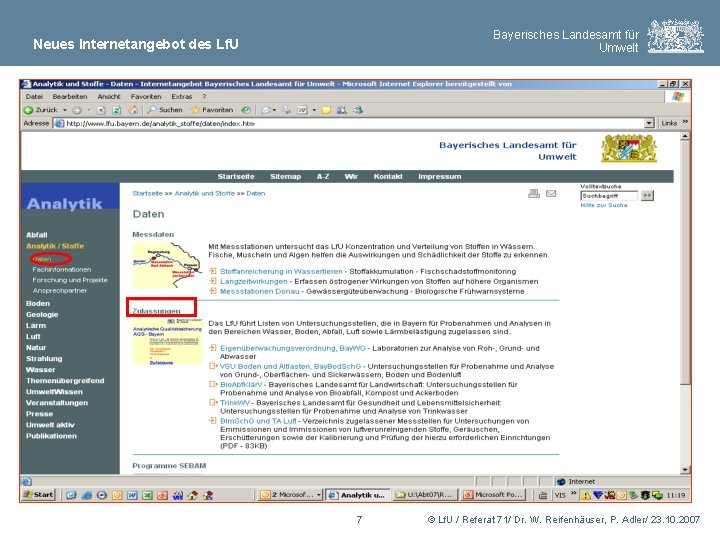Expand the grouped Microsoft taskbar button
The image size is (720, 540).
point(290,495)
